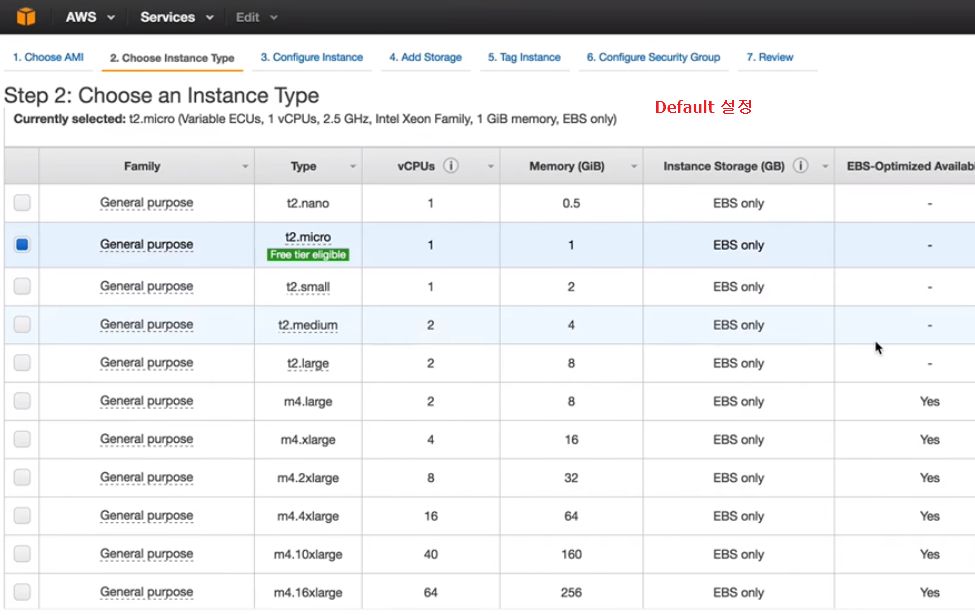Click the t2.small type cell
The height and width of the screenshot is (615, 975).
tap(308, 287)
